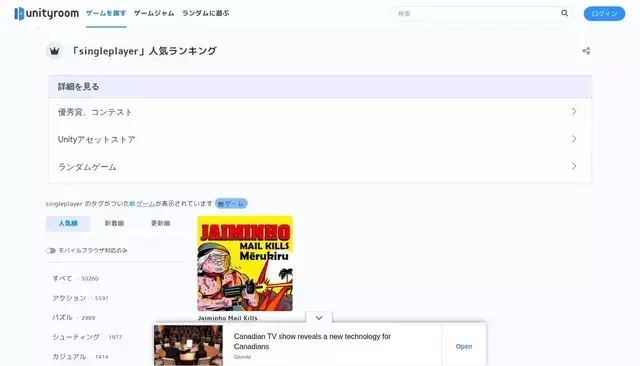
Task: Open the Jaiminho Mail Kills thumbnail
Action: pos(245,264)
